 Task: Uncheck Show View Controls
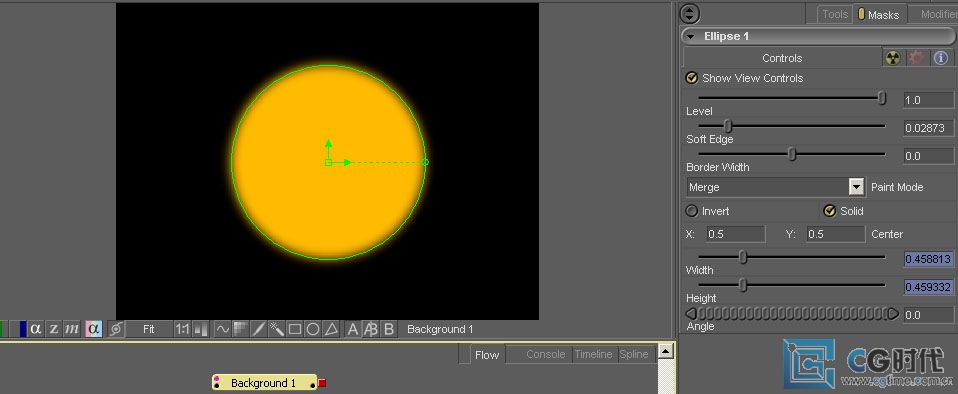[692, 78]
